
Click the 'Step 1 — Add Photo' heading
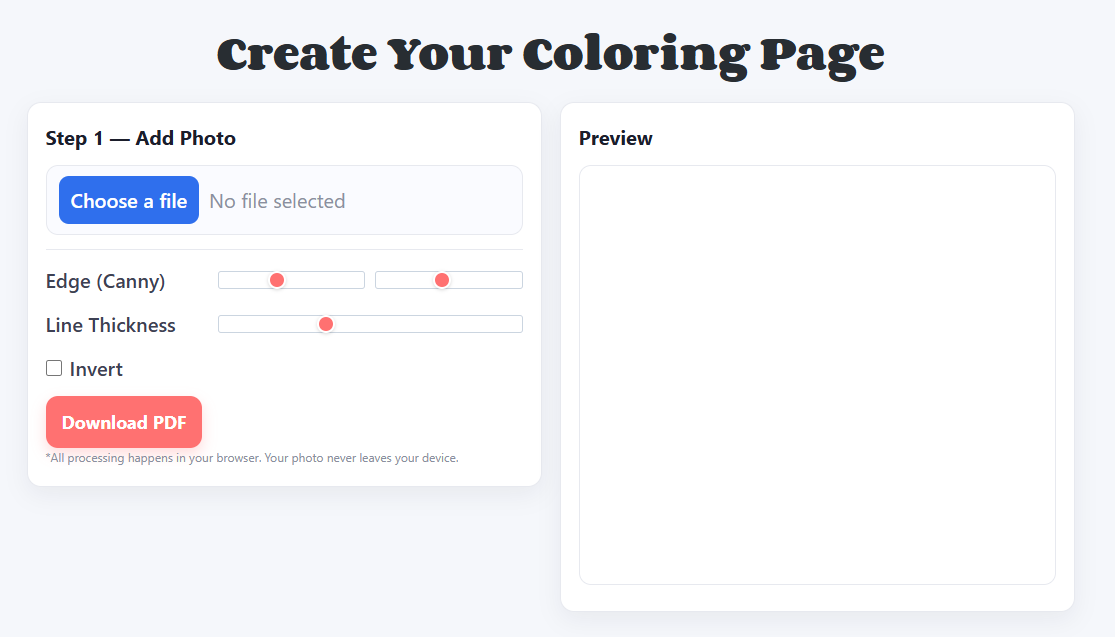pyautogui.click(x=140, y=138)
